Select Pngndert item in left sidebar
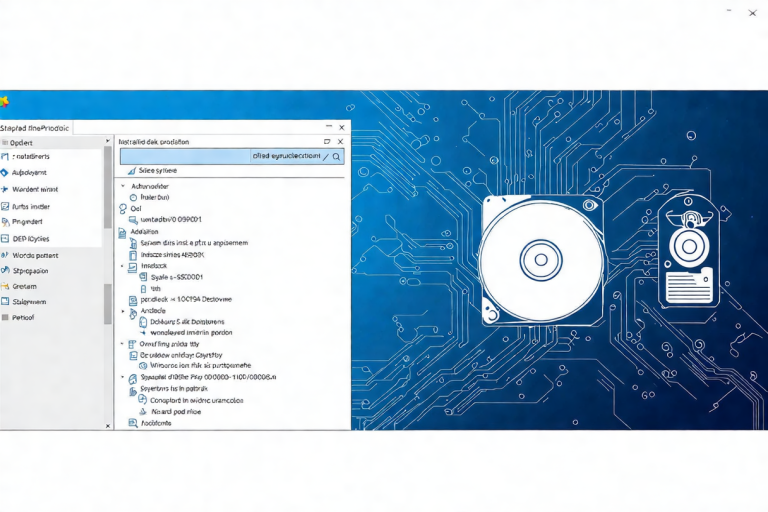 [28, 221]
